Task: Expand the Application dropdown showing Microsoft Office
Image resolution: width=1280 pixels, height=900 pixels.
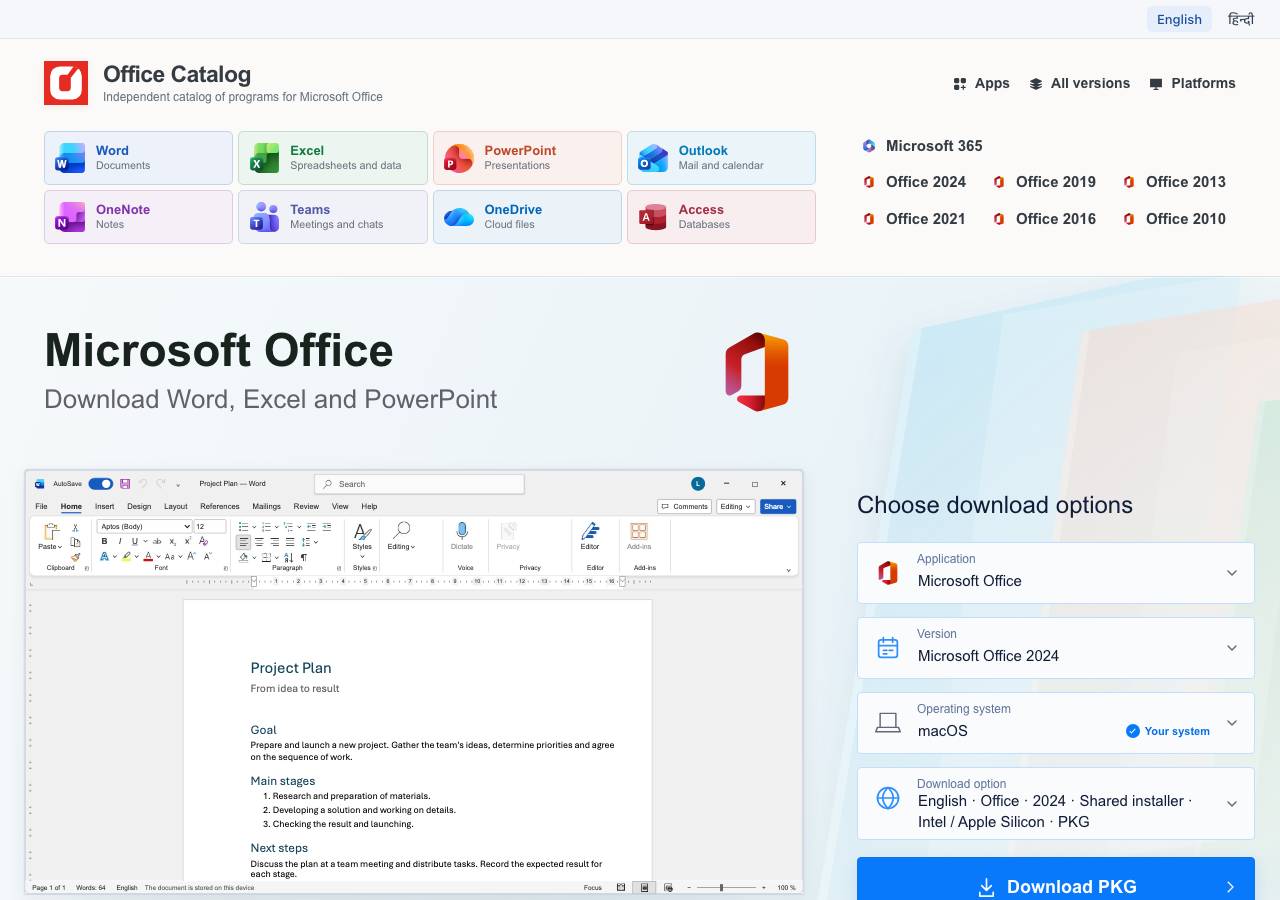Action: pyautogui.click(x=1056, y=573)
